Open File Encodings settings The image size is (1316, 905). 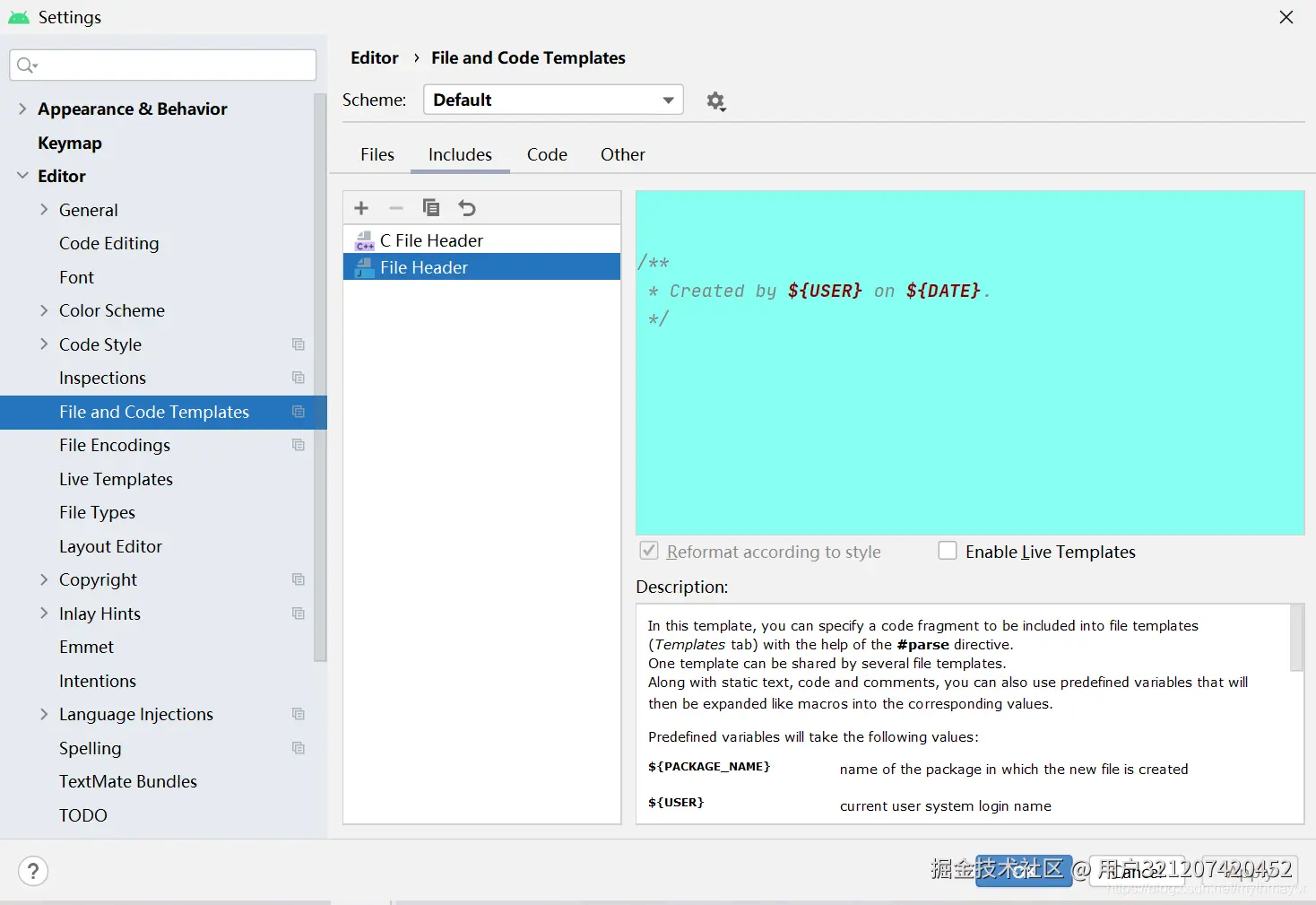pyautogui.click(x=115, y=445)
